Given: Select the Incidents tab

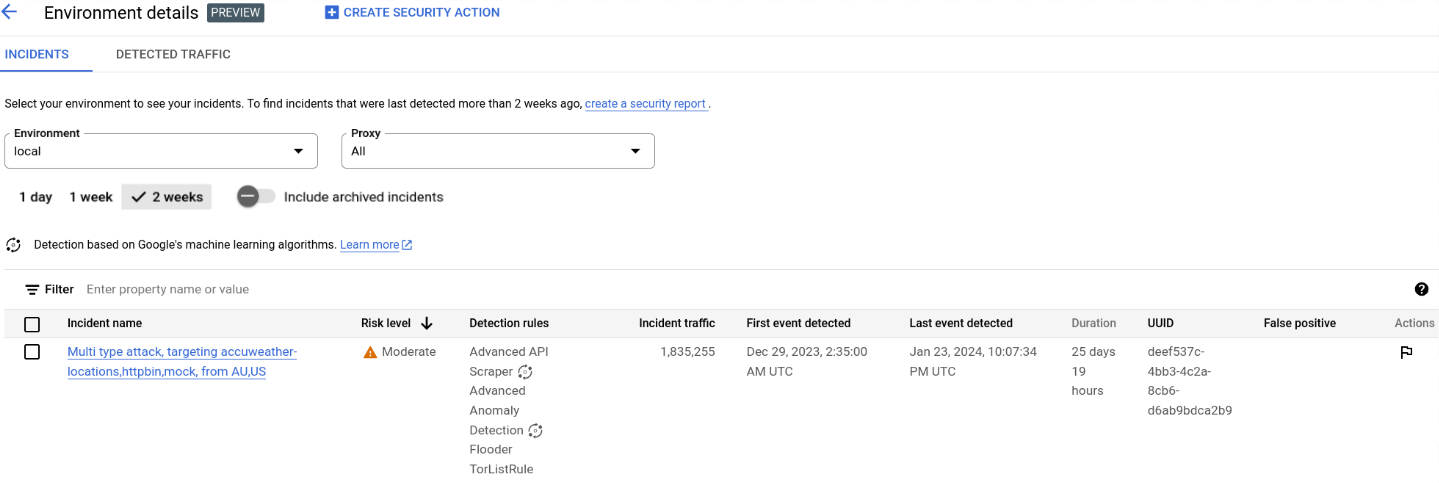Looking at the screenshot, I should tap(37, 54).
